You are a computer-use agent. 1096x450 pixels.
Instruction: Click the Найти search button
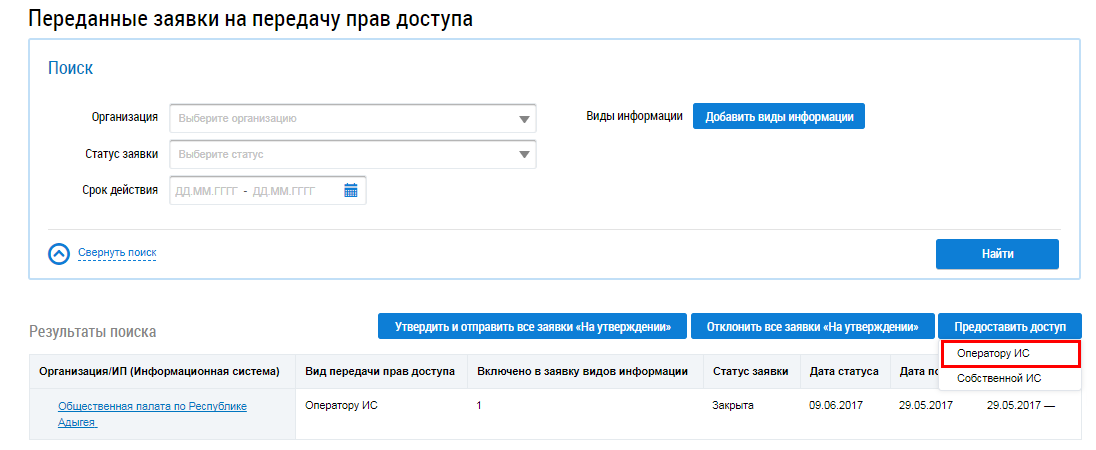[997, 254]
